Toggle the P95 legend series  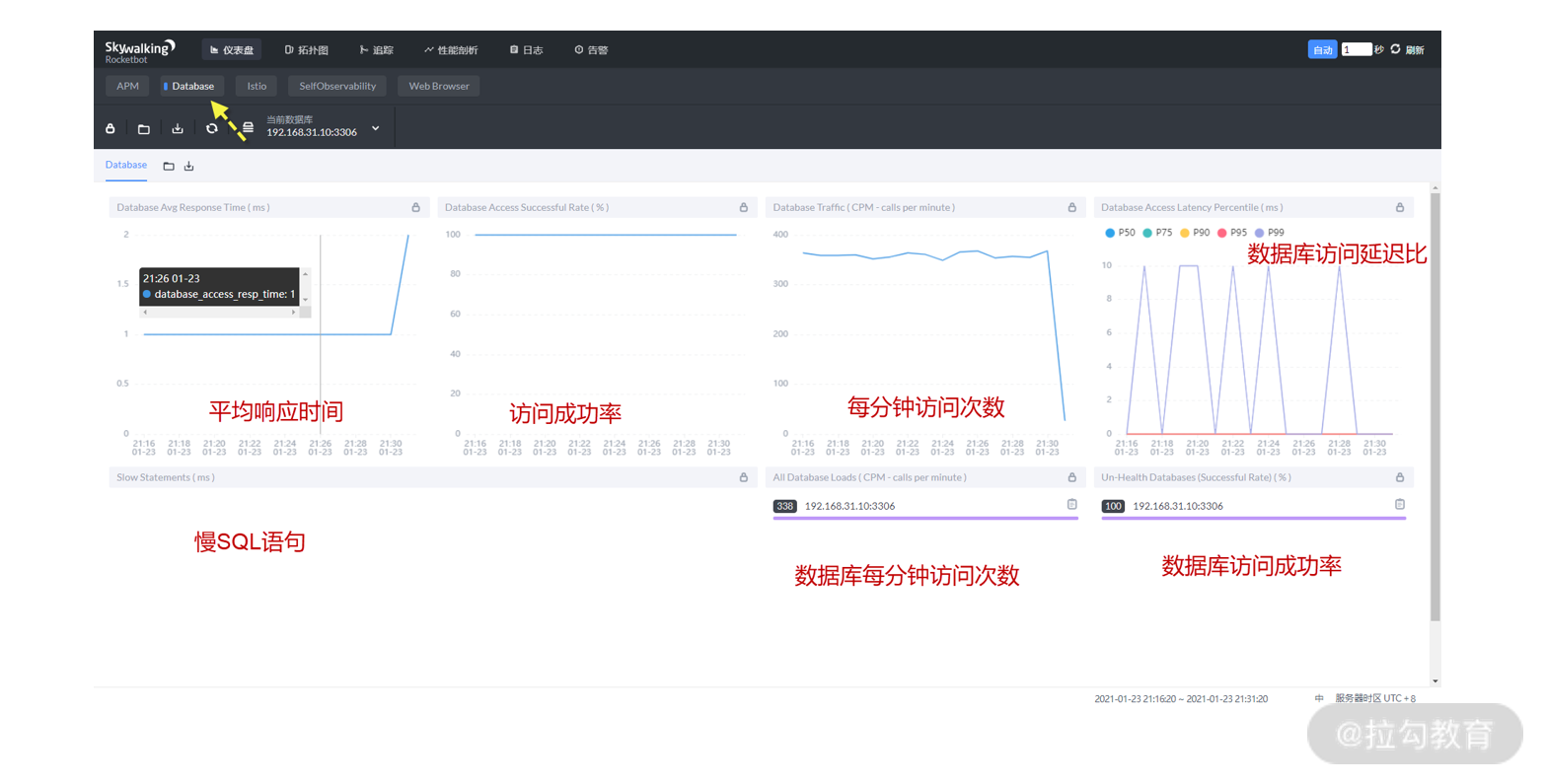pos(1232,233)
